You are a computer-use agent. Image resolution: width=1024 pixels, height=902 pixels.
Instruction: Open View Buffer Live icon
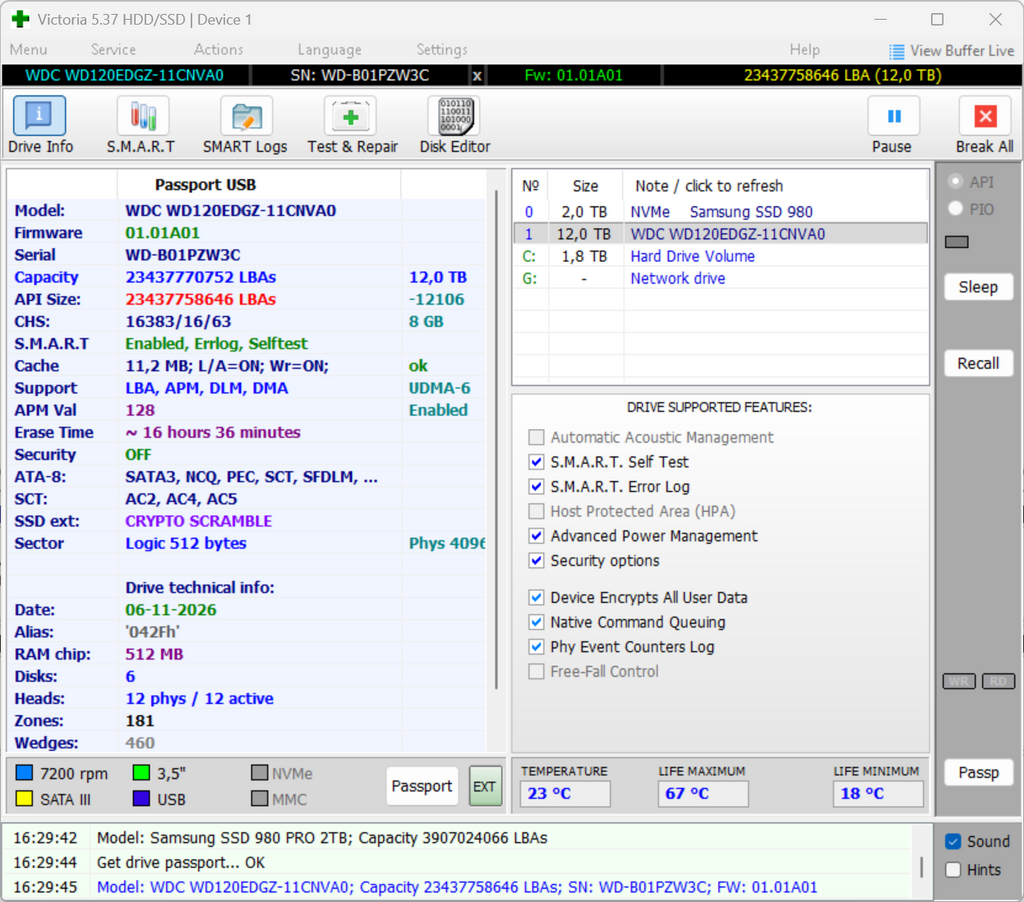tap(897, 51)
